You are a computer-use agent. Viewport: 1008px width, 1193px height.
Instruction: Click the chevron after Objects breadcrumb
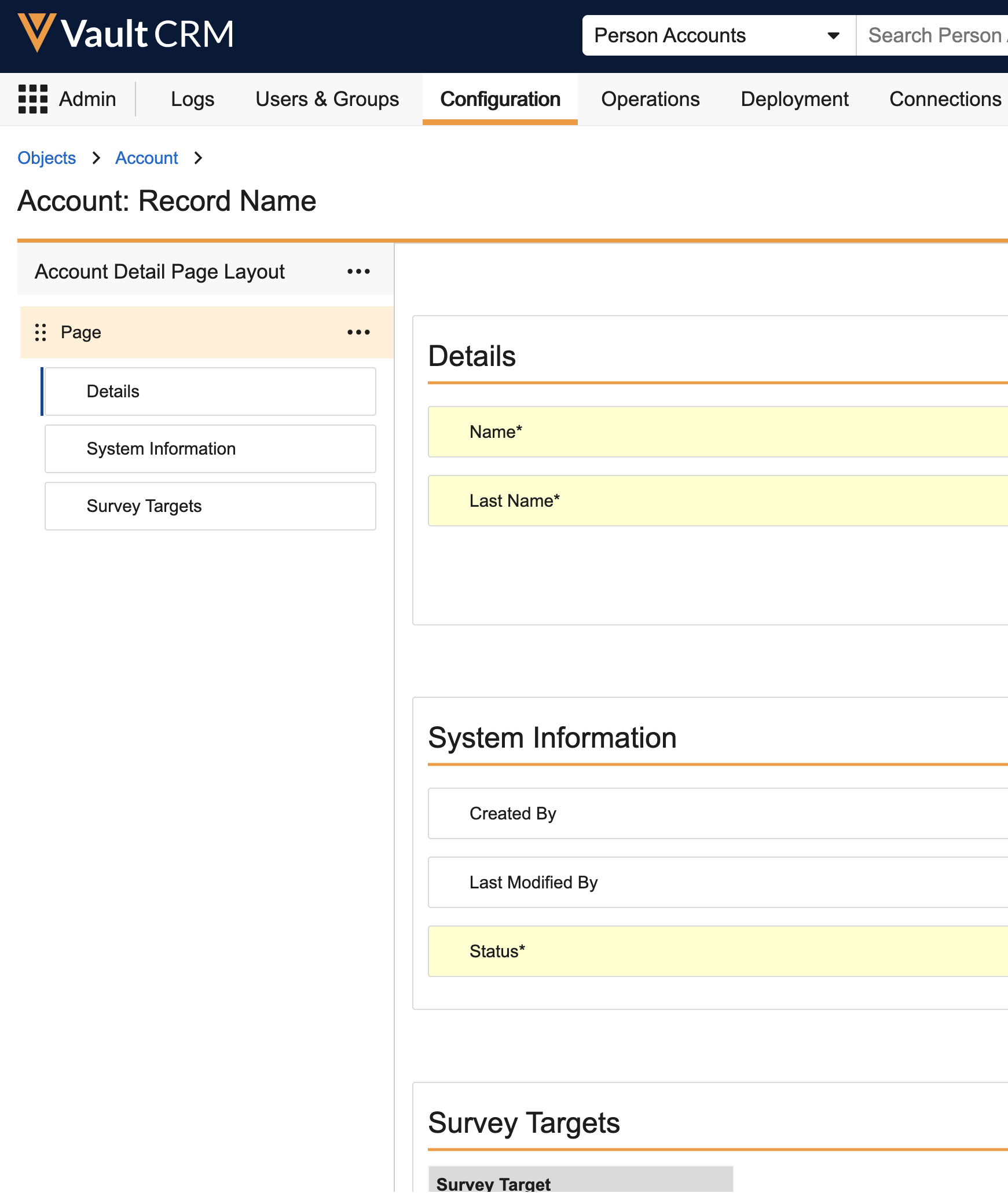tap(96, 158)
